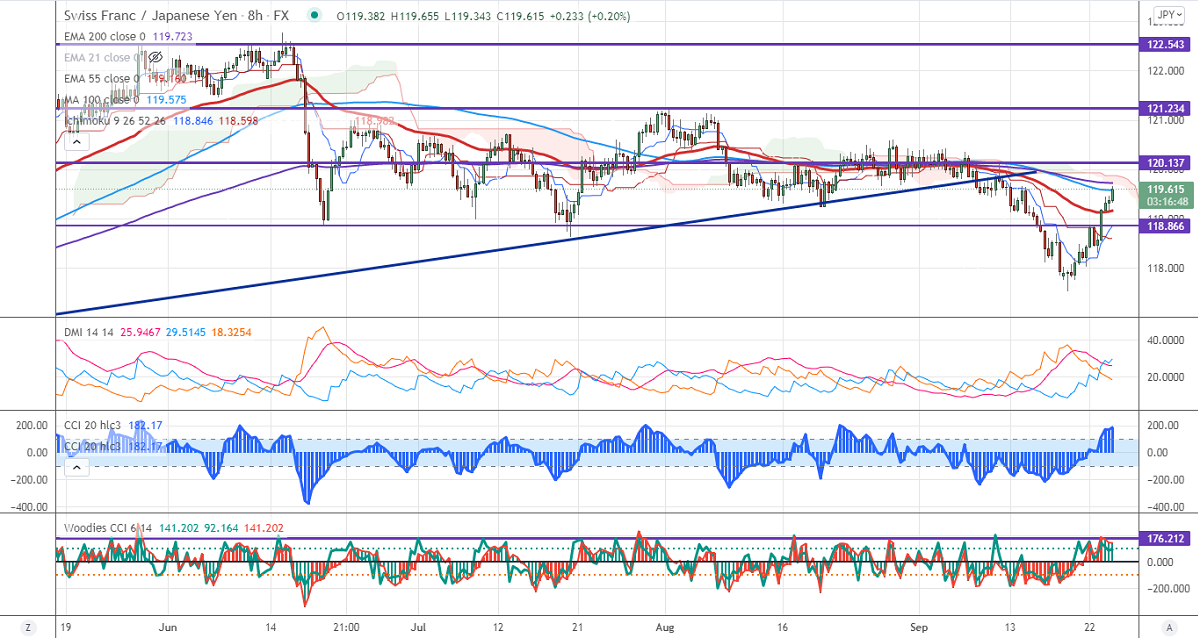Select the Woodies CCI 6 14 legend

(108, 528)
